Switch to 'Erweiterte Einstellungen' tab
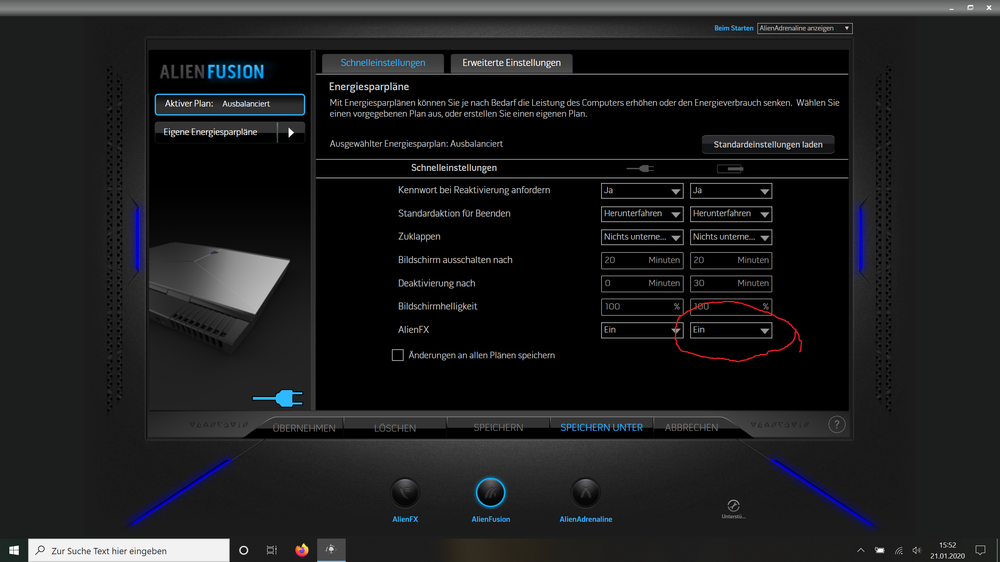Image resolution: width=1000 pixels, height=562 pixels. (511, 63)
